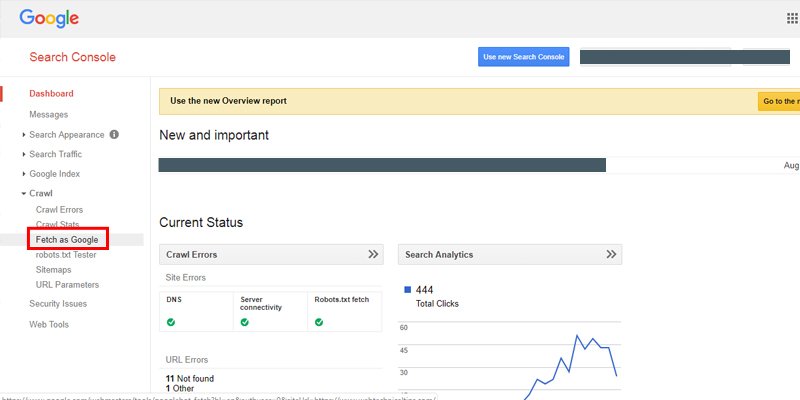Click the URL Errors heading
This screenshot has height=400, width=800.
(x=187, y=360)
